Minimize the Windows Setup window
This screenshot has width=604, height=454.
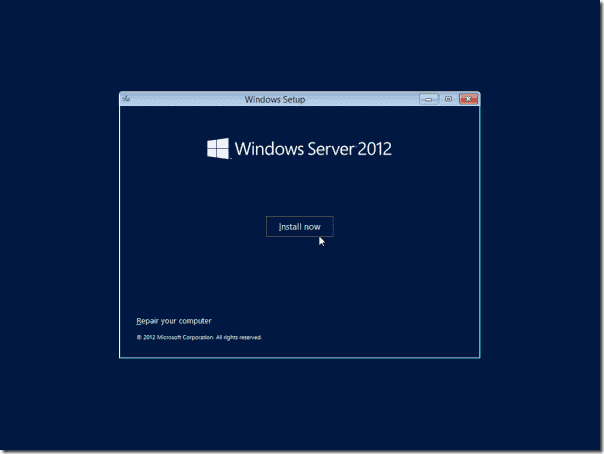point(428,99)
